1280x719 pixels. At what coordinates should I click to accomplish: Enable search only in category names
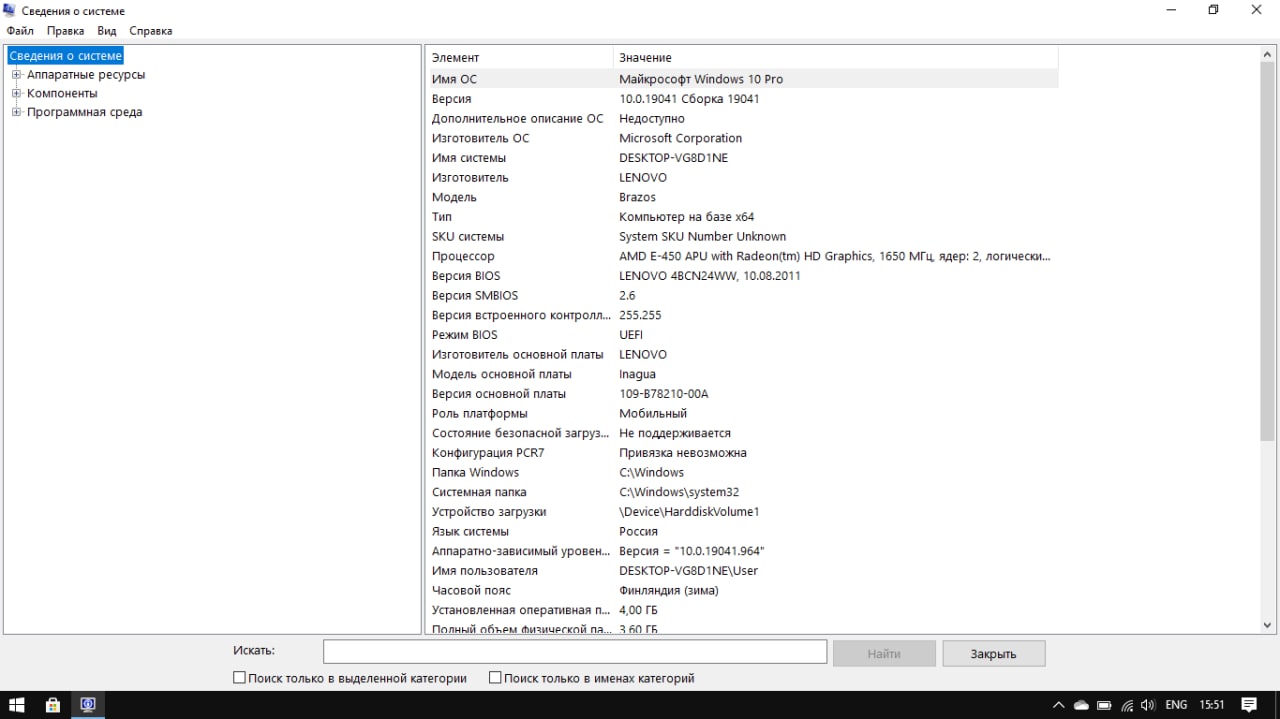[495, 678]
